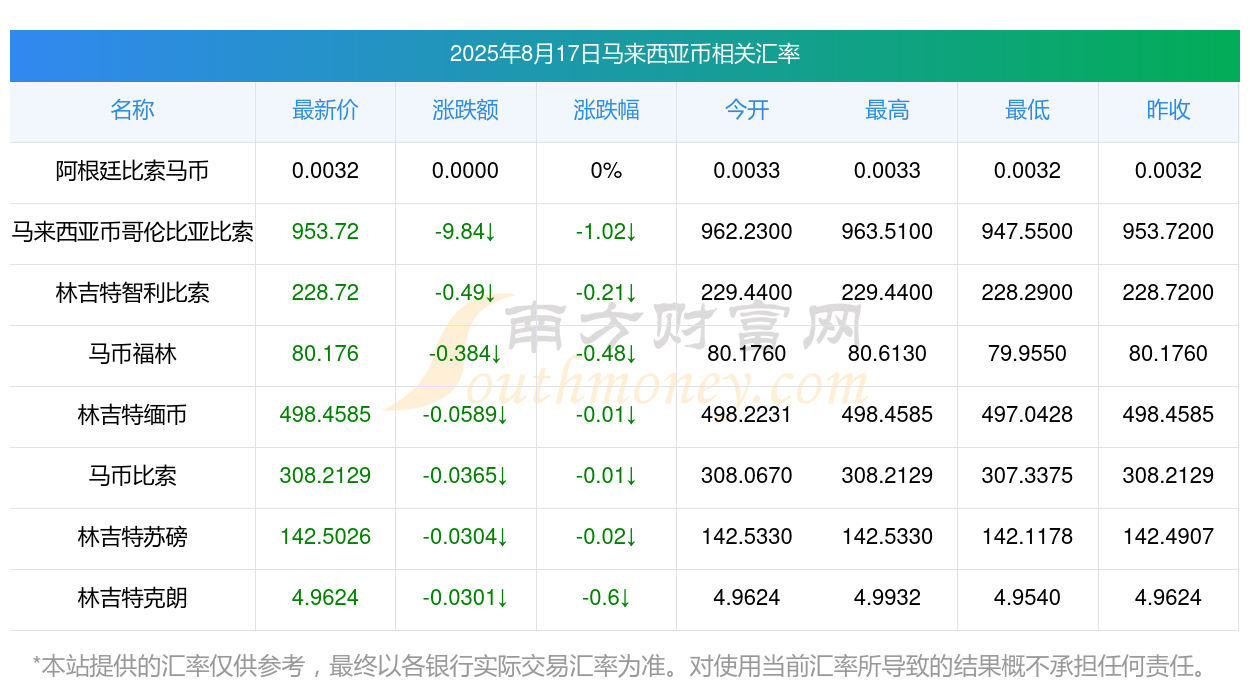The height and width of the screenshot is (698, 1250).
Task: Click the row name 林吉特智利比索
Action: point(132,293)
